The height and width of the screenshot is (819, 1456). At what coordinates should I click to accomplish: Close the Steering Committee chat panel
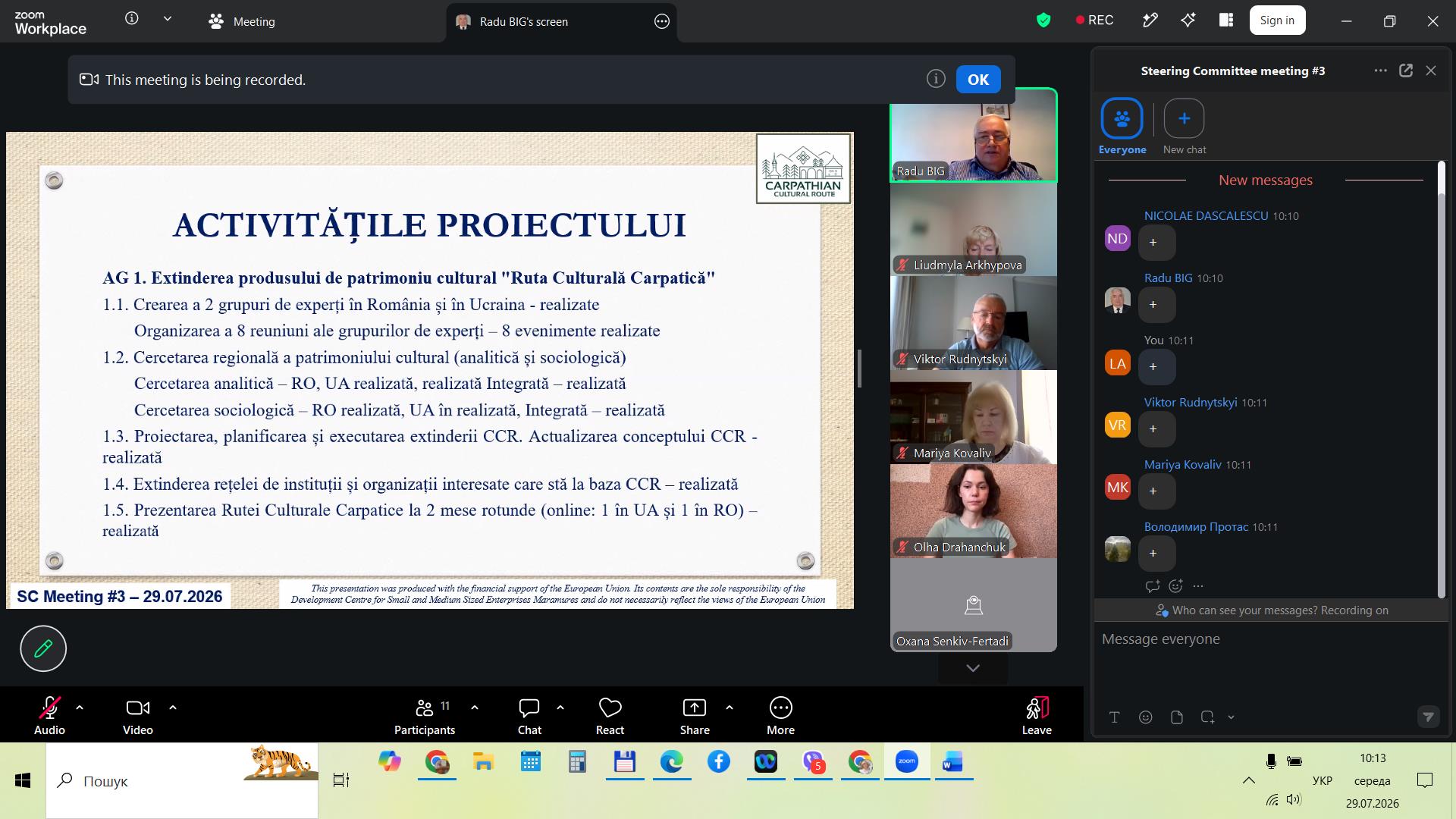1431,71
